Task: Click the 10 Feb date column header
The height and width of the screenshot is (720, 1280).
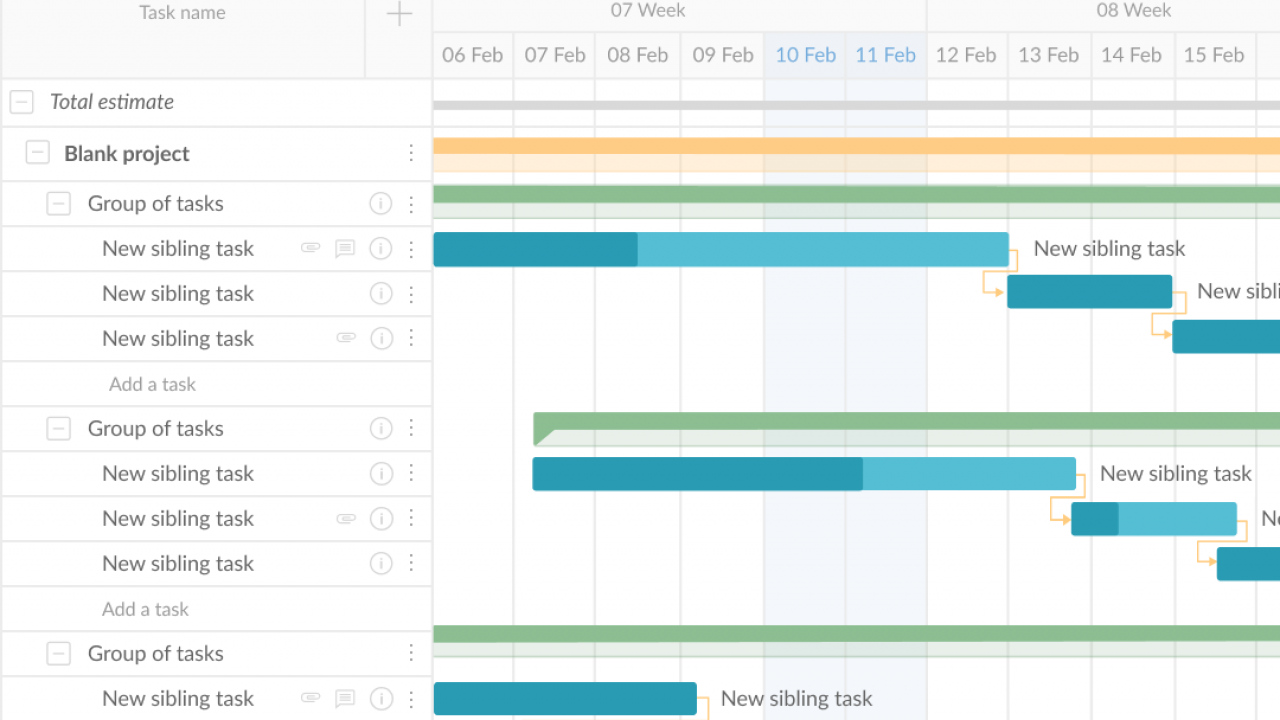Action: [805, 55]
